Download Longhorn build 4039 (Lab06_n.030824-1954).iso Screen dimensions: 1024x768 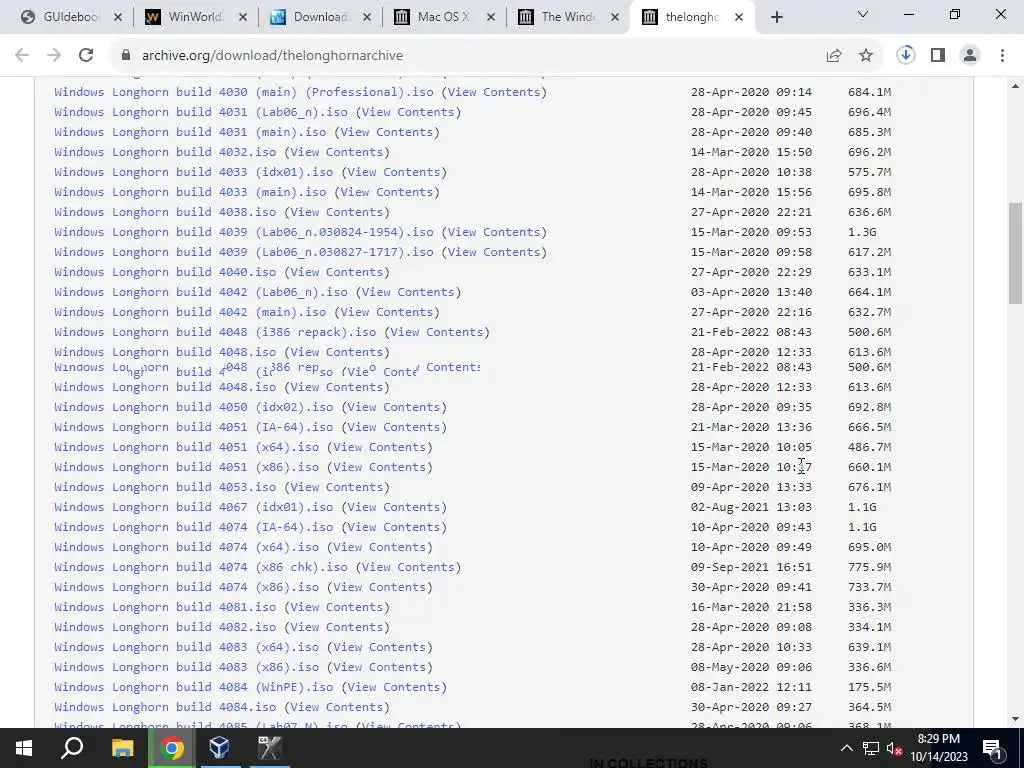[244, 232]
